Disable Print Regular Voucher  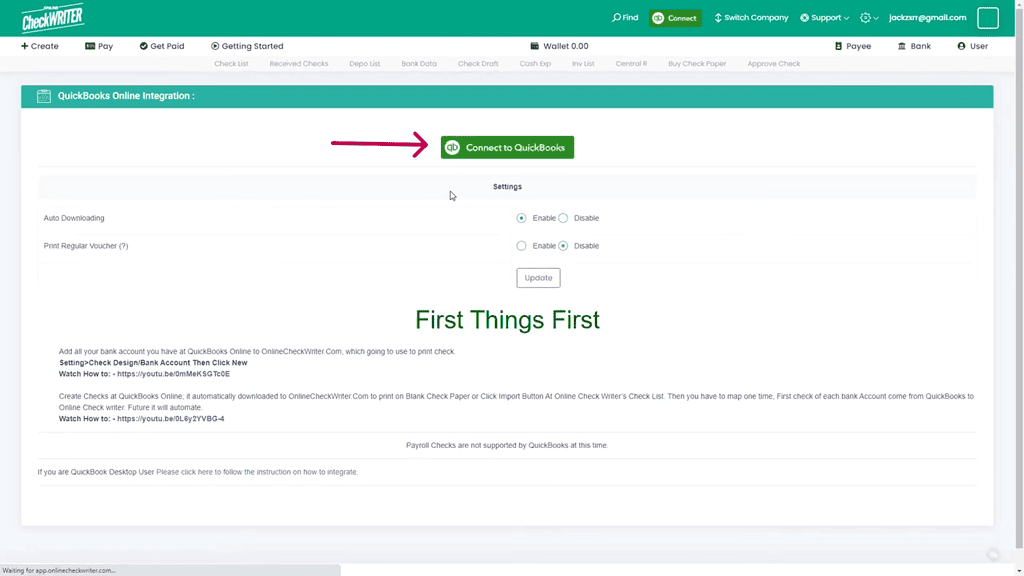(x=563, y=246)
